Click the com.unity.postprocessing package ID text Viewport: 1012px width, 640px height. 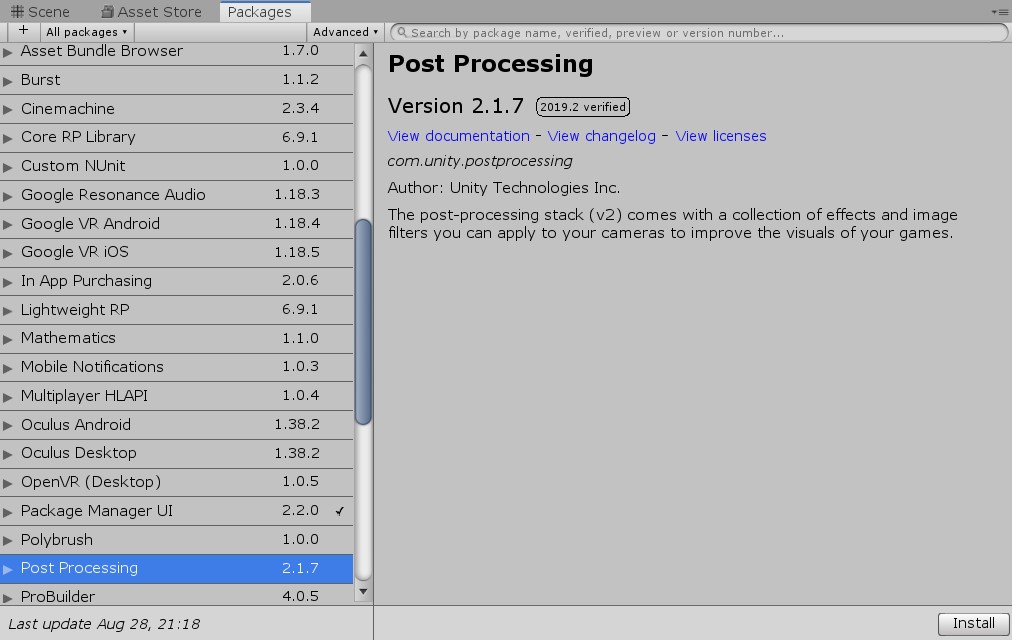(x=480, y=161)
